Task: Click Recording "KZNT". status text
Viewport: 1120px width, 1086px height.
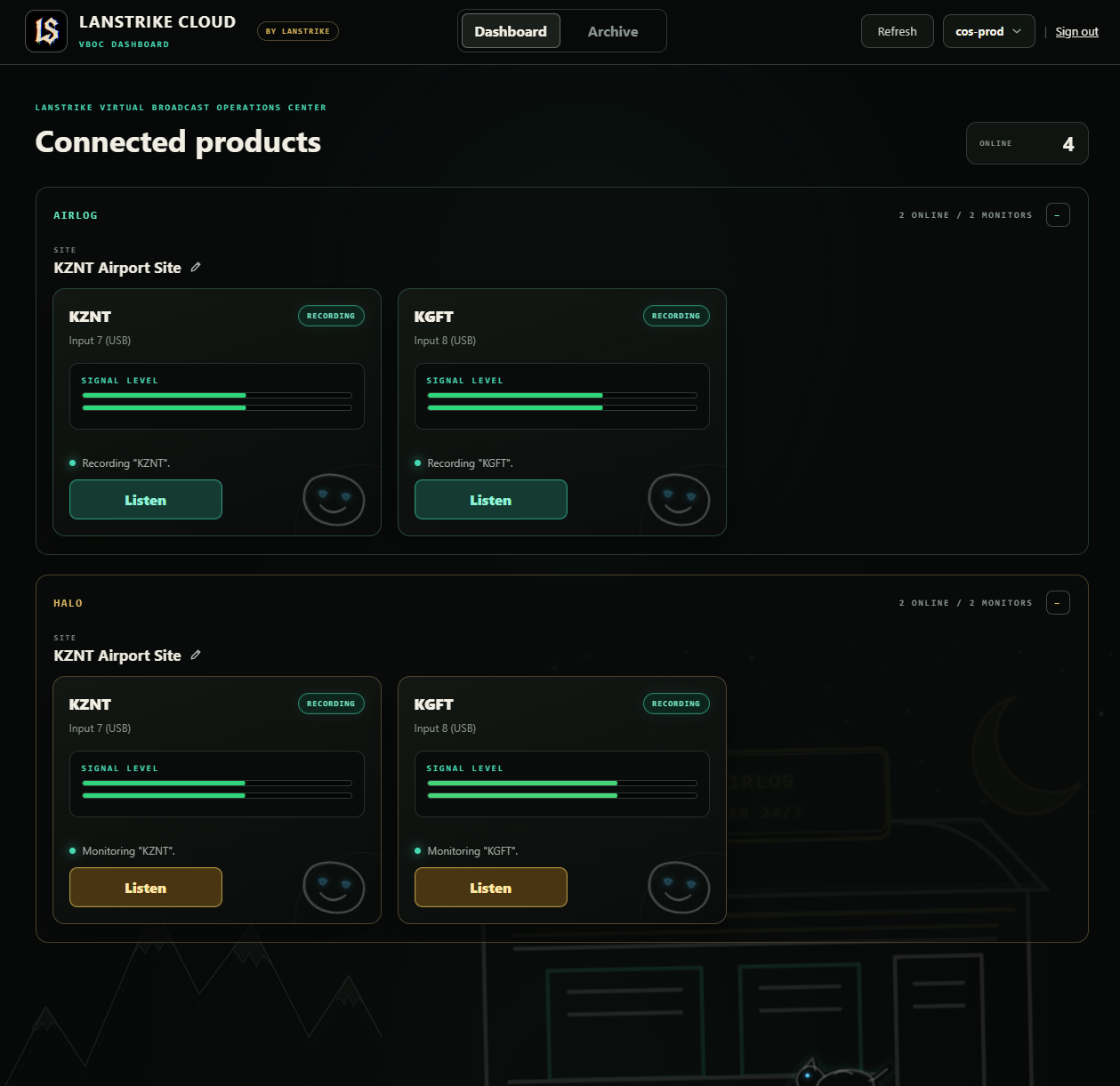Action: point(126,463)
